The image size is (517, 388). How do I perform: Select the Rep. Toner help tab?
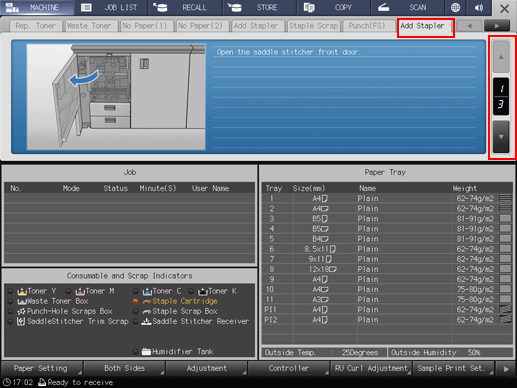click(x=35, y=26)
